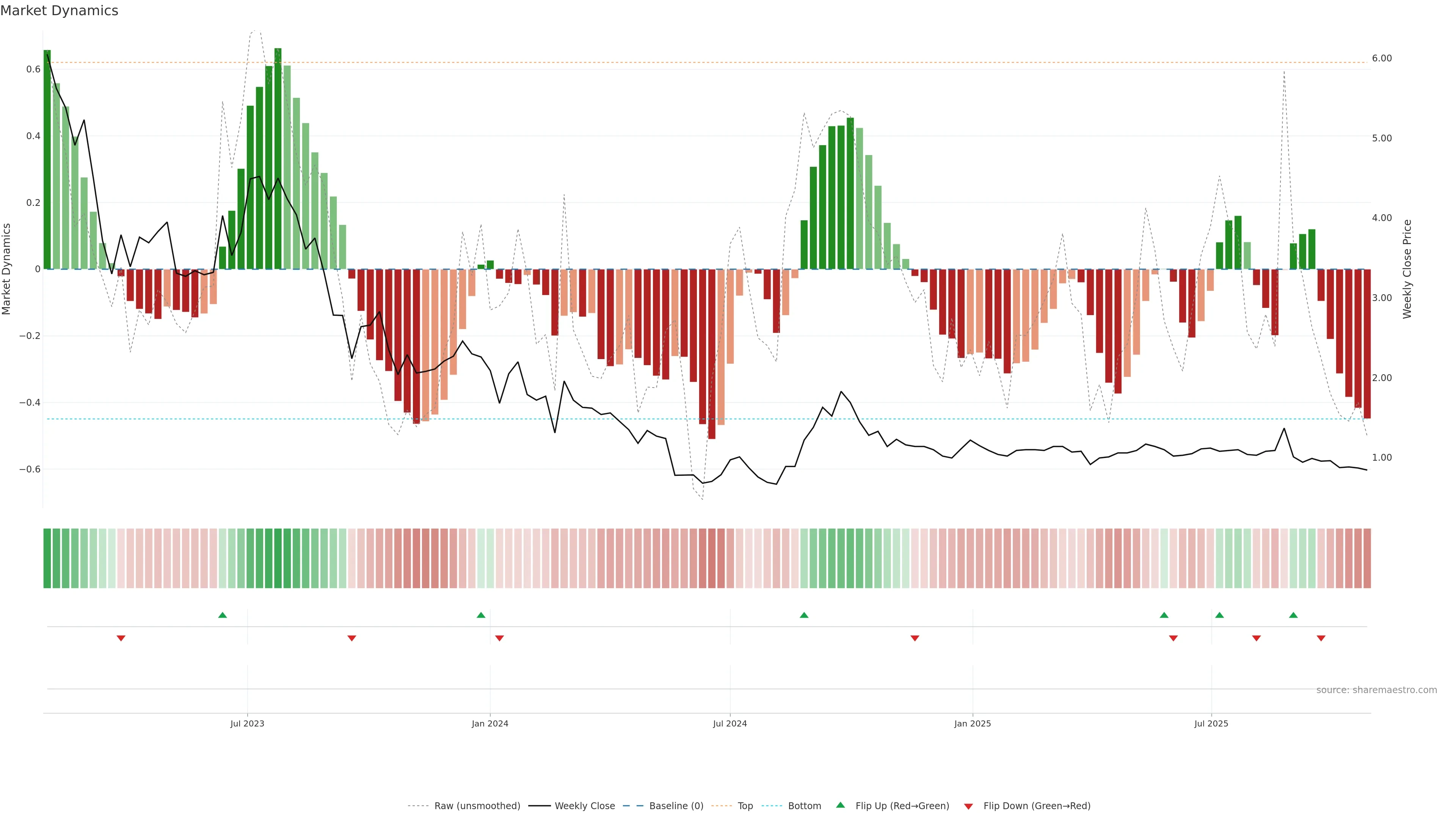Click the first red flip-down triangle marker
Image resolution: width=1456 pixels, height=819 pixels.
coord(121,638)
